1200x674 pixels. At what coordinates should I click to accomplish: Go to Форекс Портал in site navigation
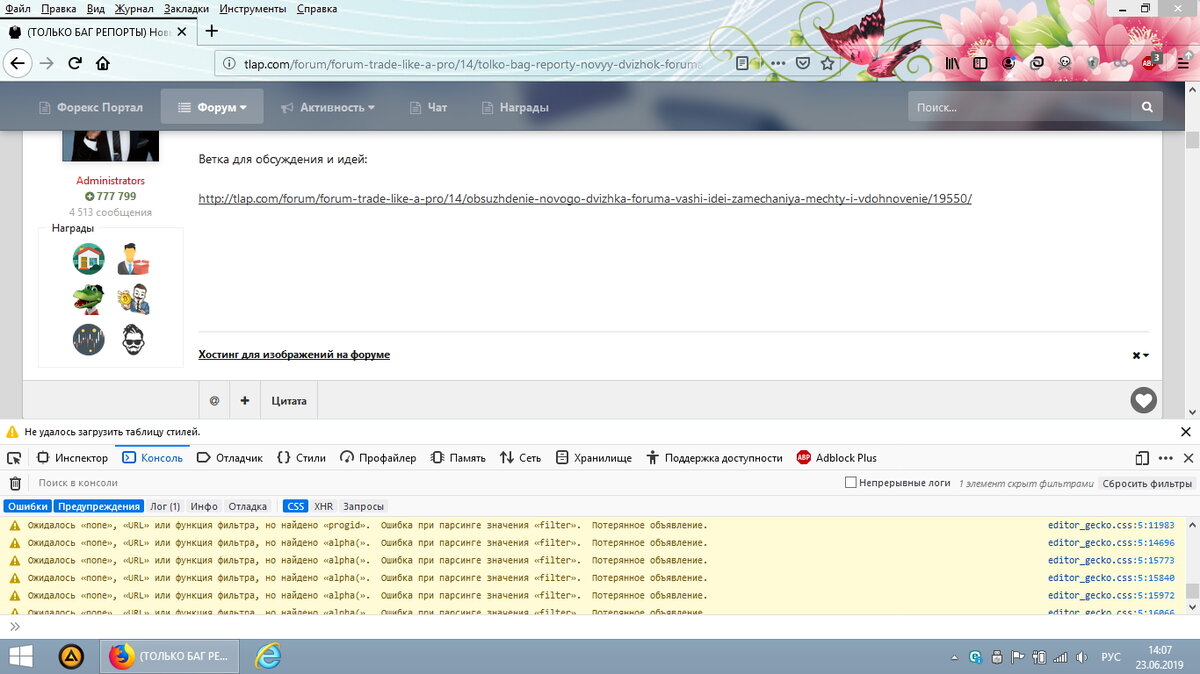(90, 107)
